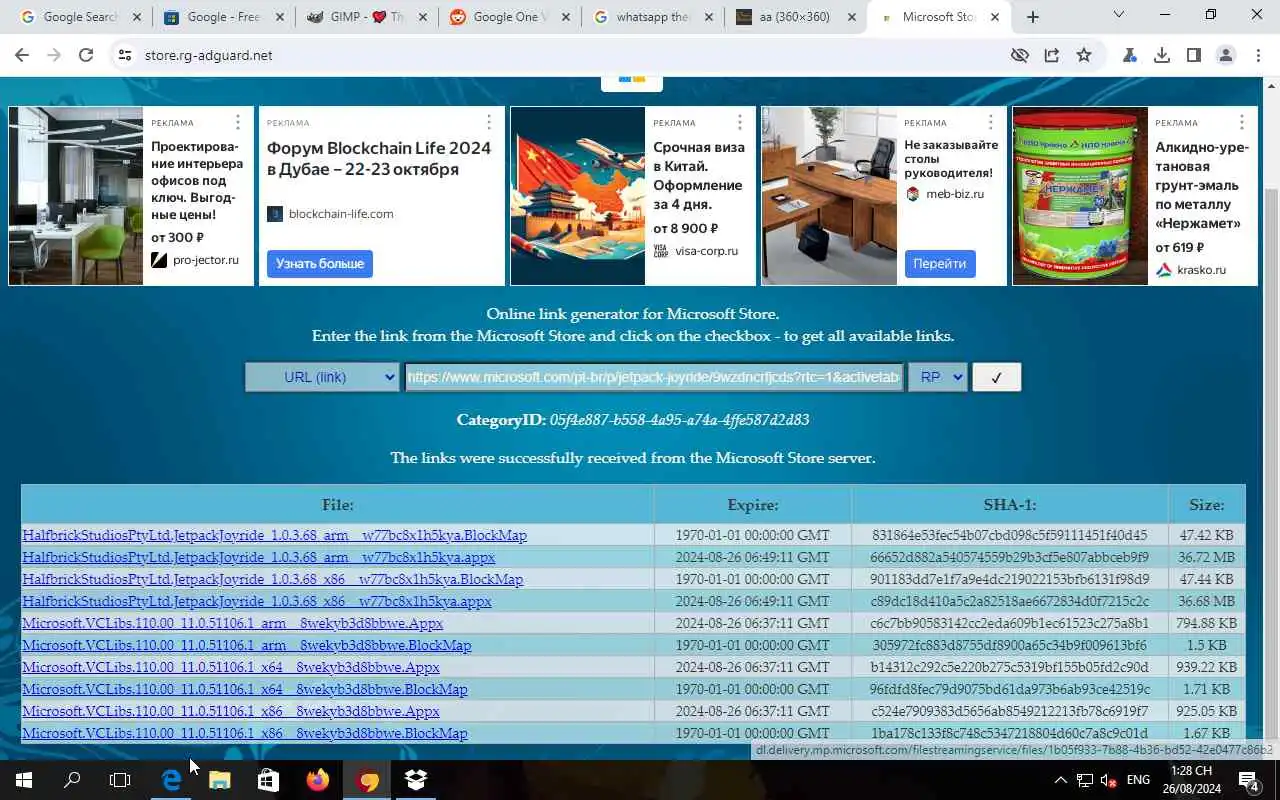Click the share page icon
Screen dimensions: 1280x800
[x=1052, y=56]
